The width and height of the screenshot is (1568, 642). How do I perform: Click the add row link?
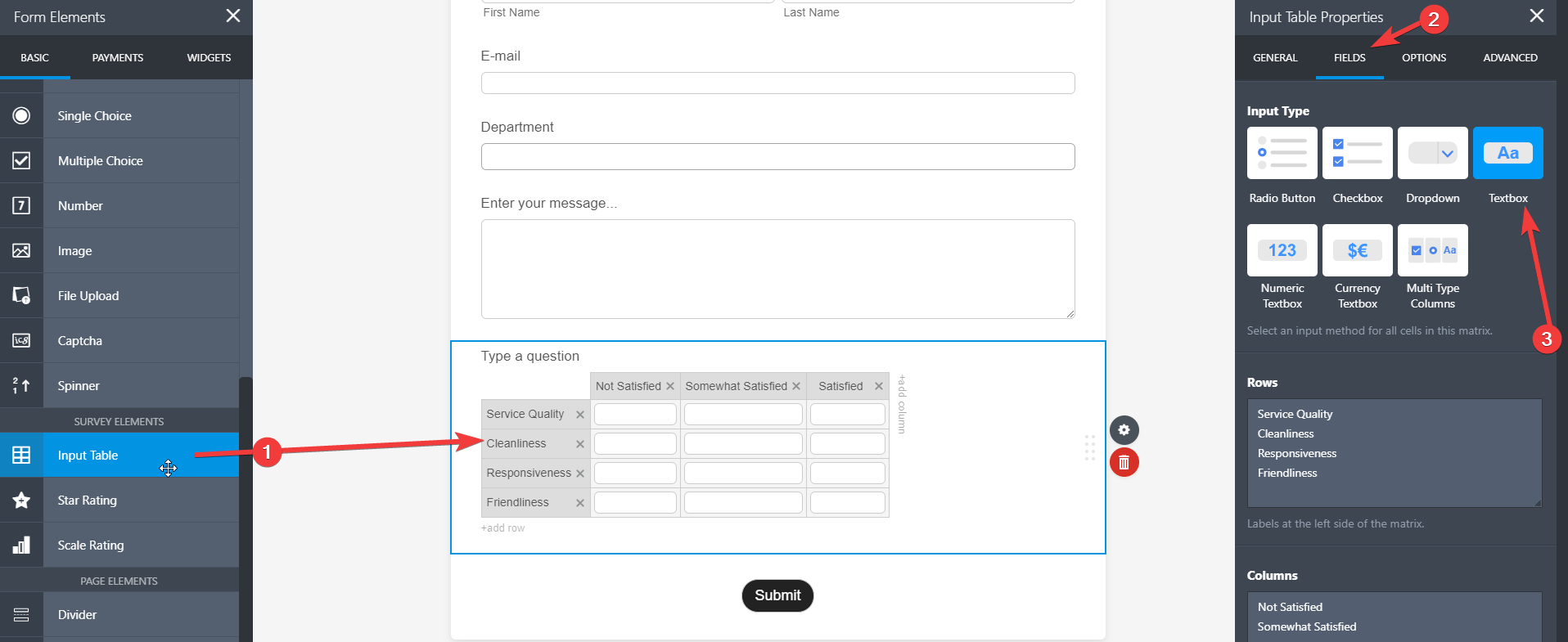(502, 528)
